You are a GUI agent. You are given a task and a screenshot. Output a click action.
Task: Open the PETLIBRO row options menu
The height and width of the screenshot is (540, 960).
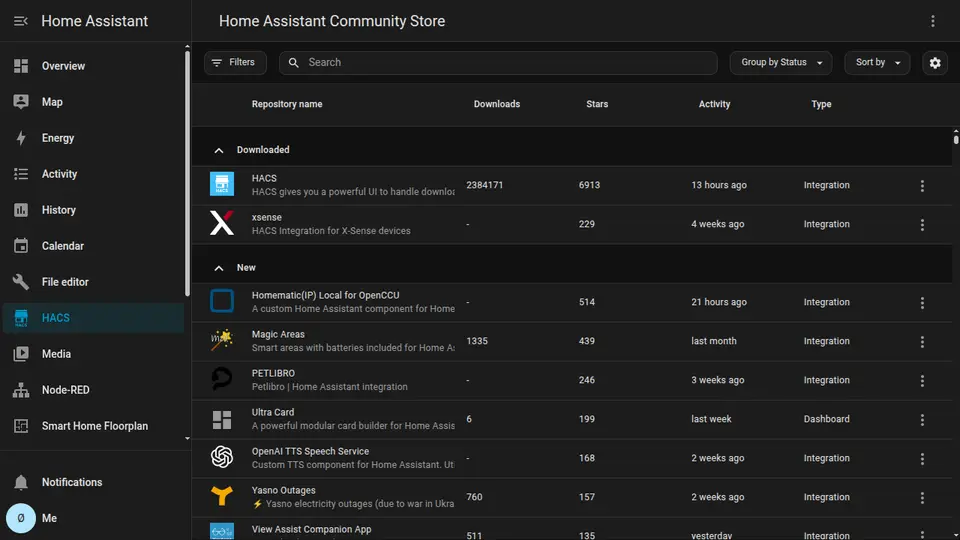pos(922,381)
